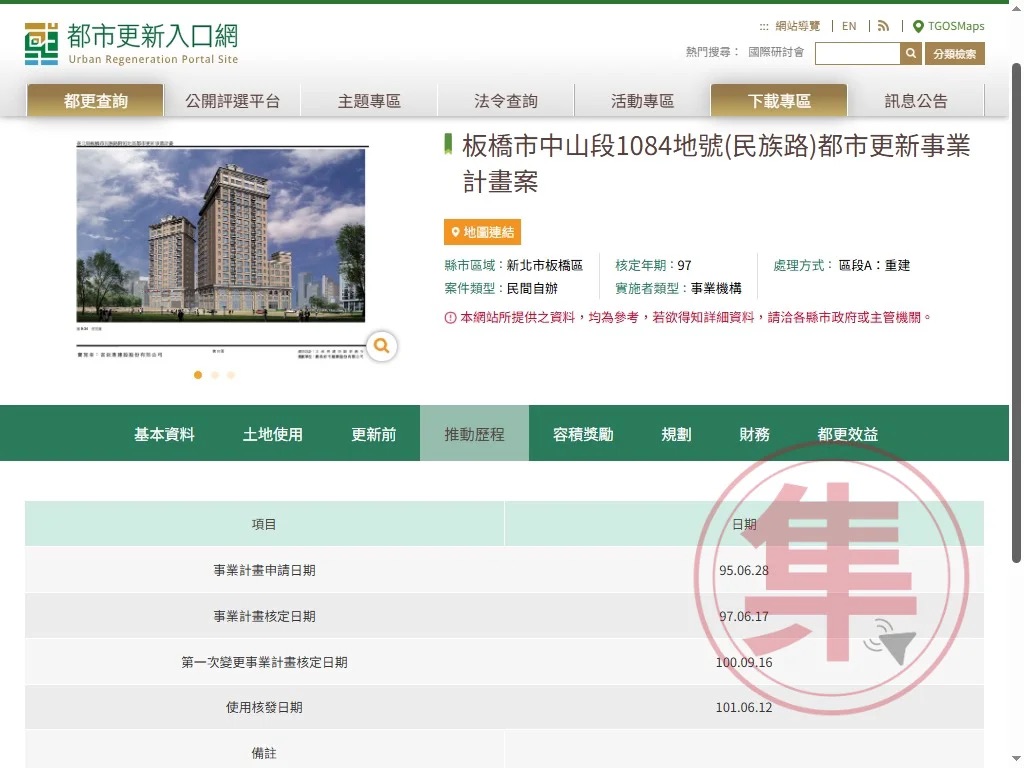Enlarge the building image with magnifier icon
This screenshot has height=768, width=1024.
click(381, 345)
